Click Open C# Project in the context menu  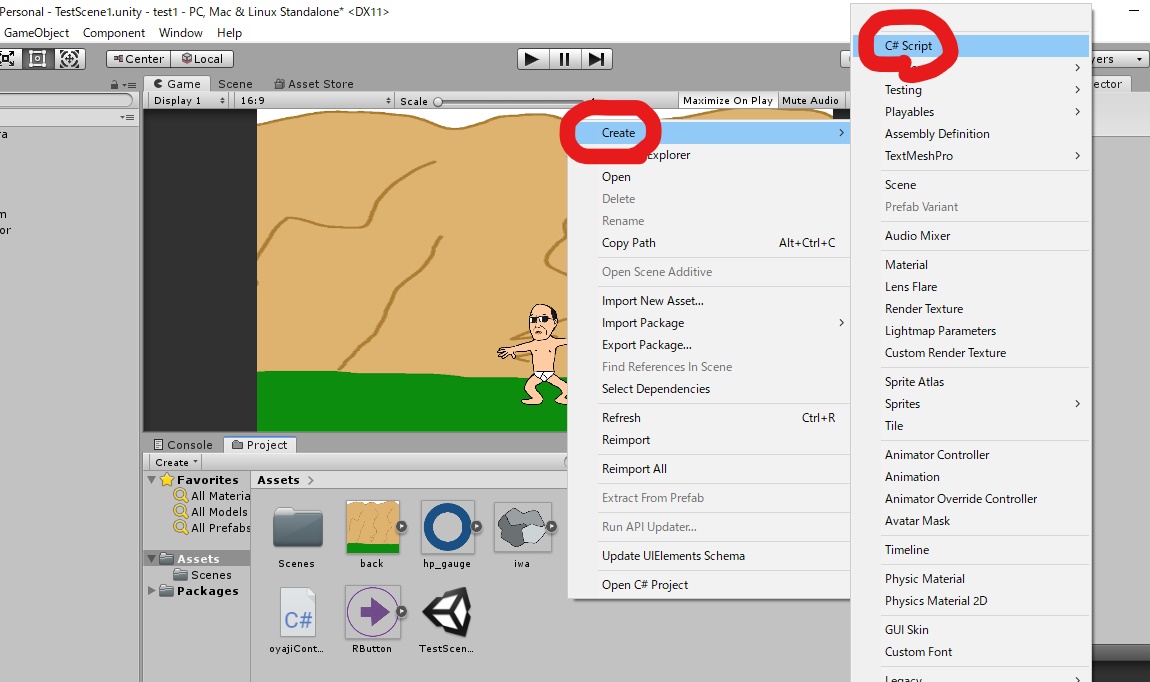pyautogui.click(x=708, y=584)
